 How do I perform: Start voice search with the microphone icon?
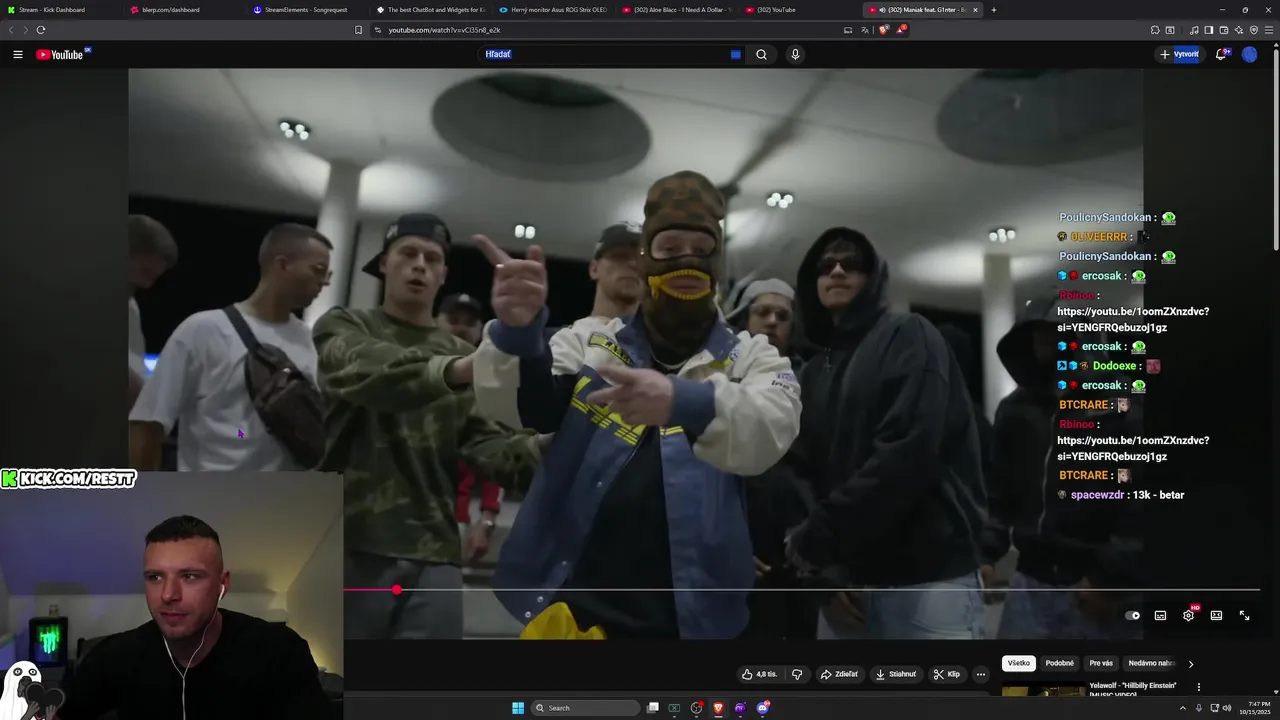pos(795,55)
